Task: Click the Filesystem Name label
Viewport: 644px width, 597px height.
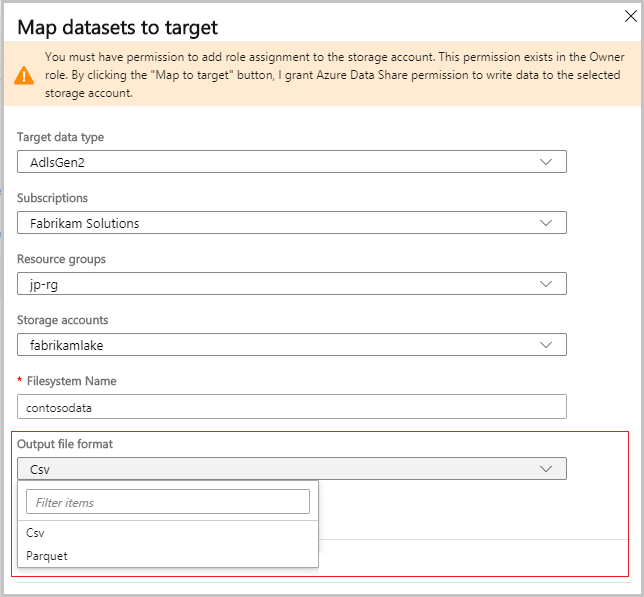Action: click(x=71, y=381)
